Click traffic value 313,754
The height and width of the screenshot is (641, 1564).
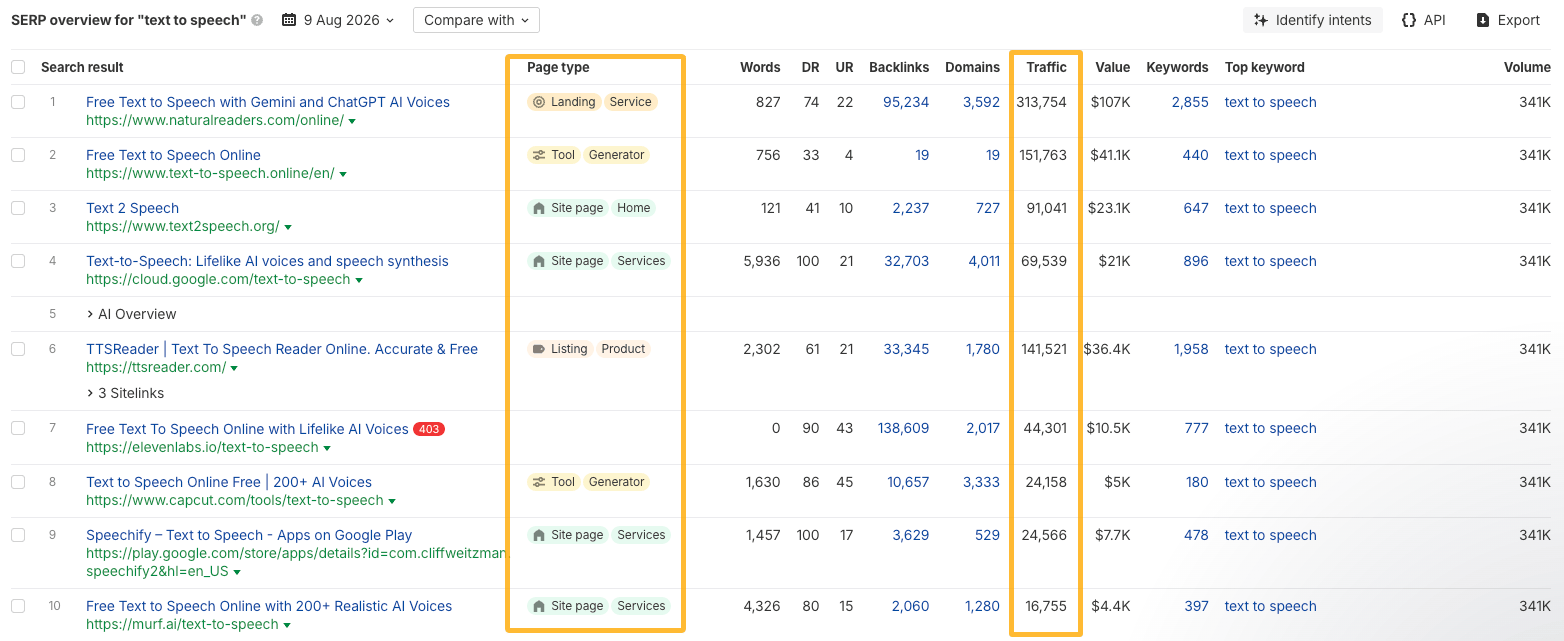coord(1042,102)
